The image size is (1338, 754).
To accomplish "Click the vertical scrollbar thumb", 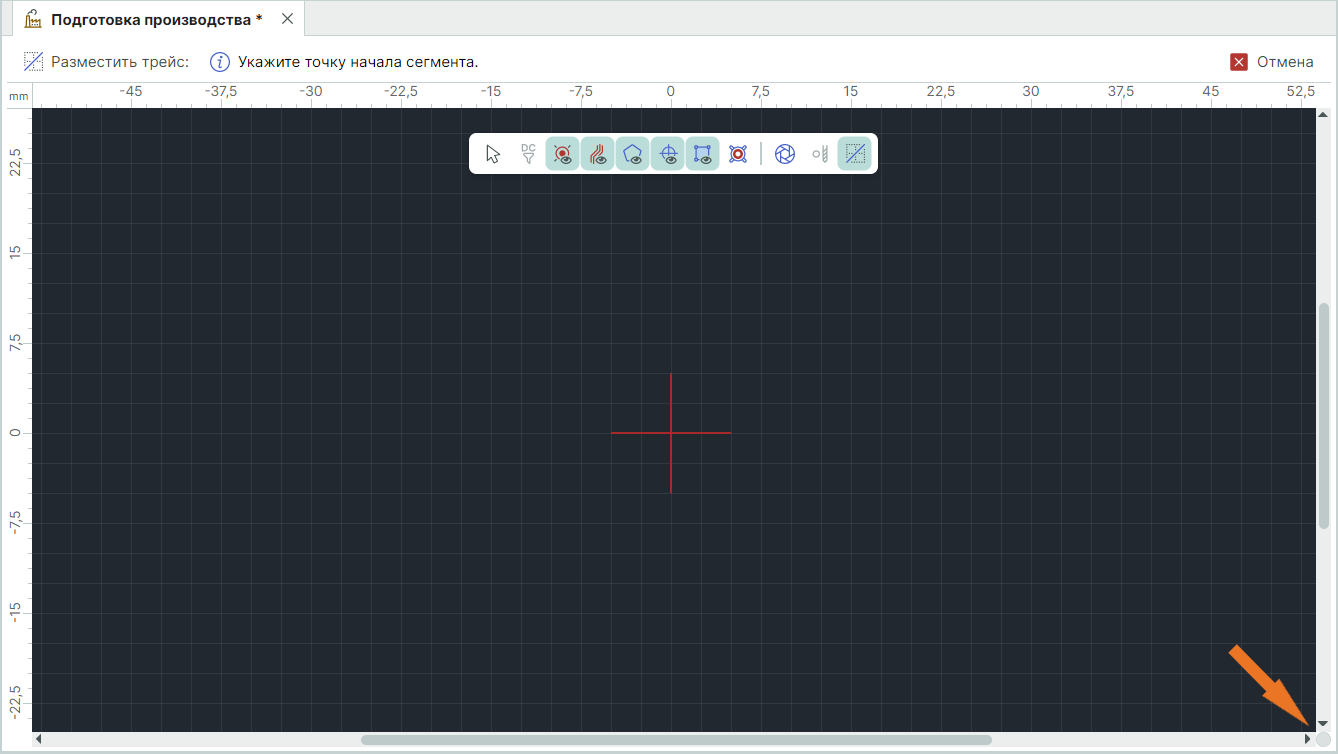I will 1323,416.
